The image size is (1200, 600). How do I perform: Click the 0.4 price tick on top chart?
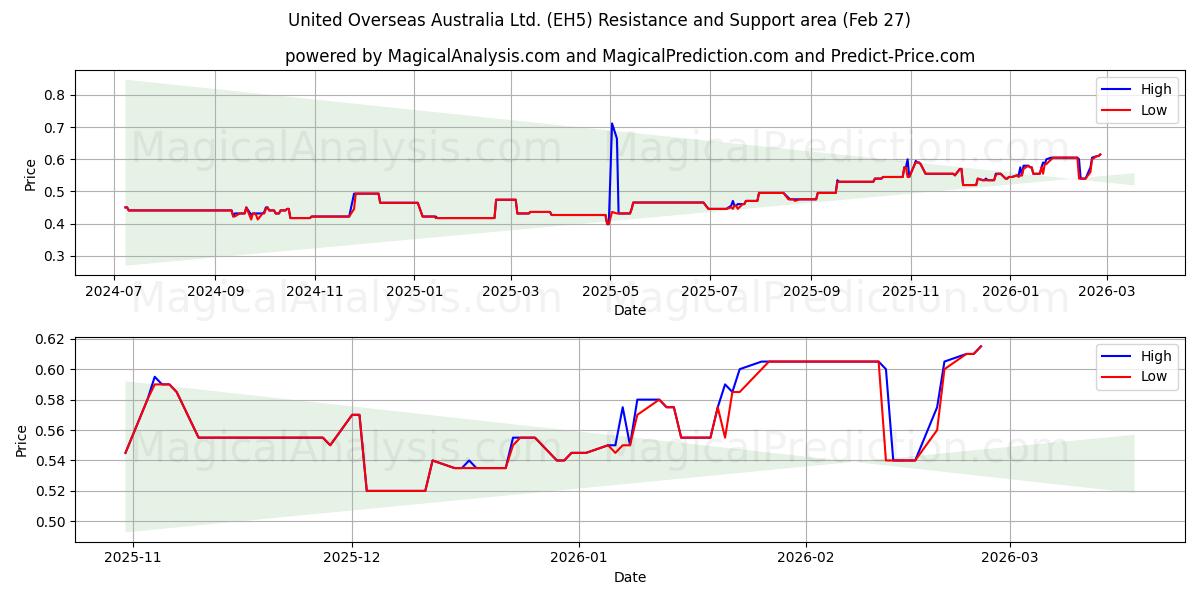click(x=56, y=224)
